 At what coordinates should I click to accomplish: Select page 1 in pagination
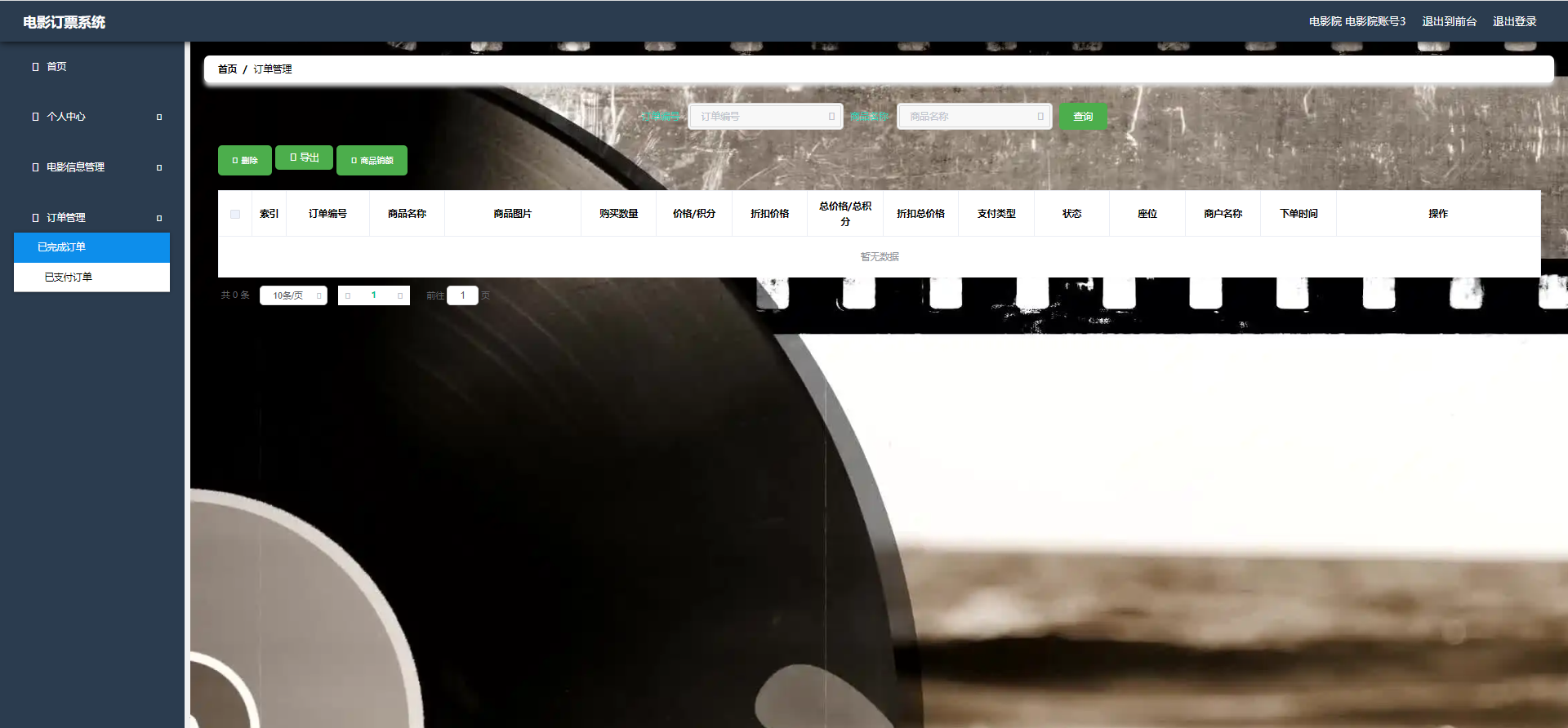point(374,295)
